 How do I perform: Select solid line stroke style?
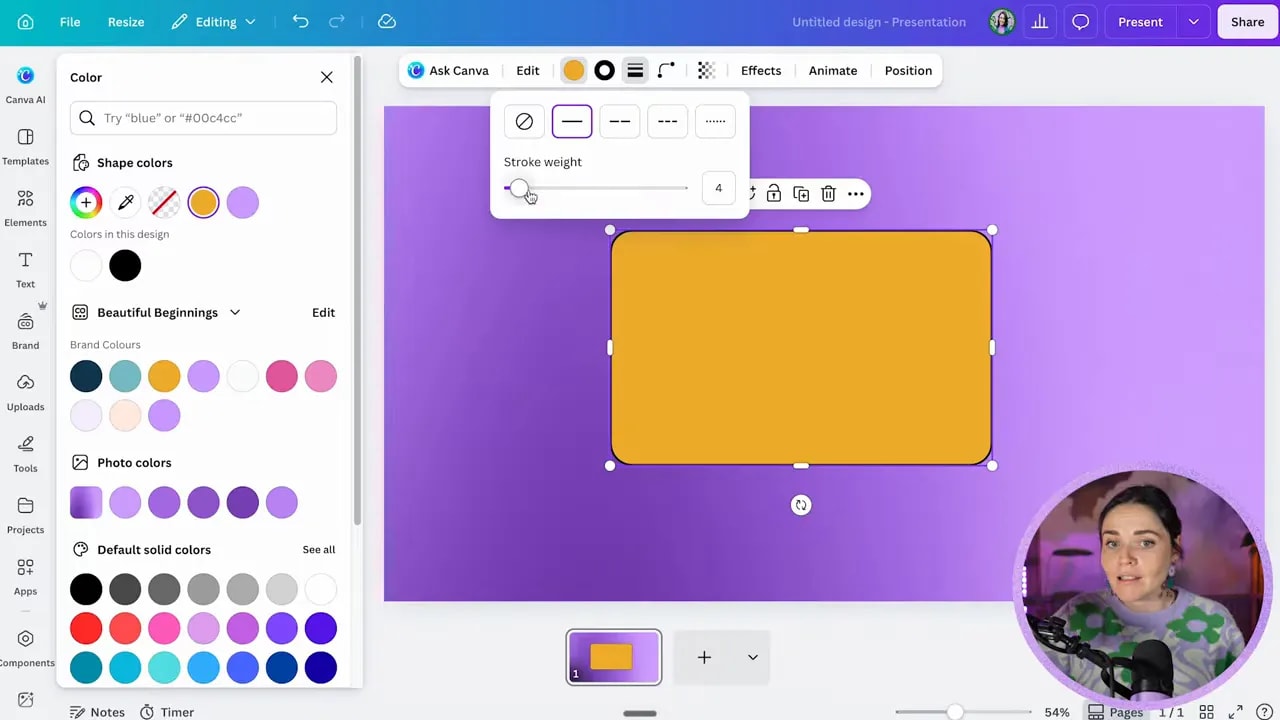tap(572, 121)
